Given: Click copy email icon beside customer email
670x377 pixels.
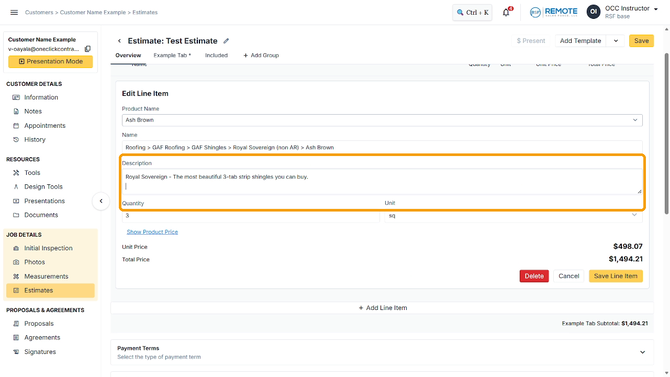Looking at the screenshot, I should (x=88, y=49).
